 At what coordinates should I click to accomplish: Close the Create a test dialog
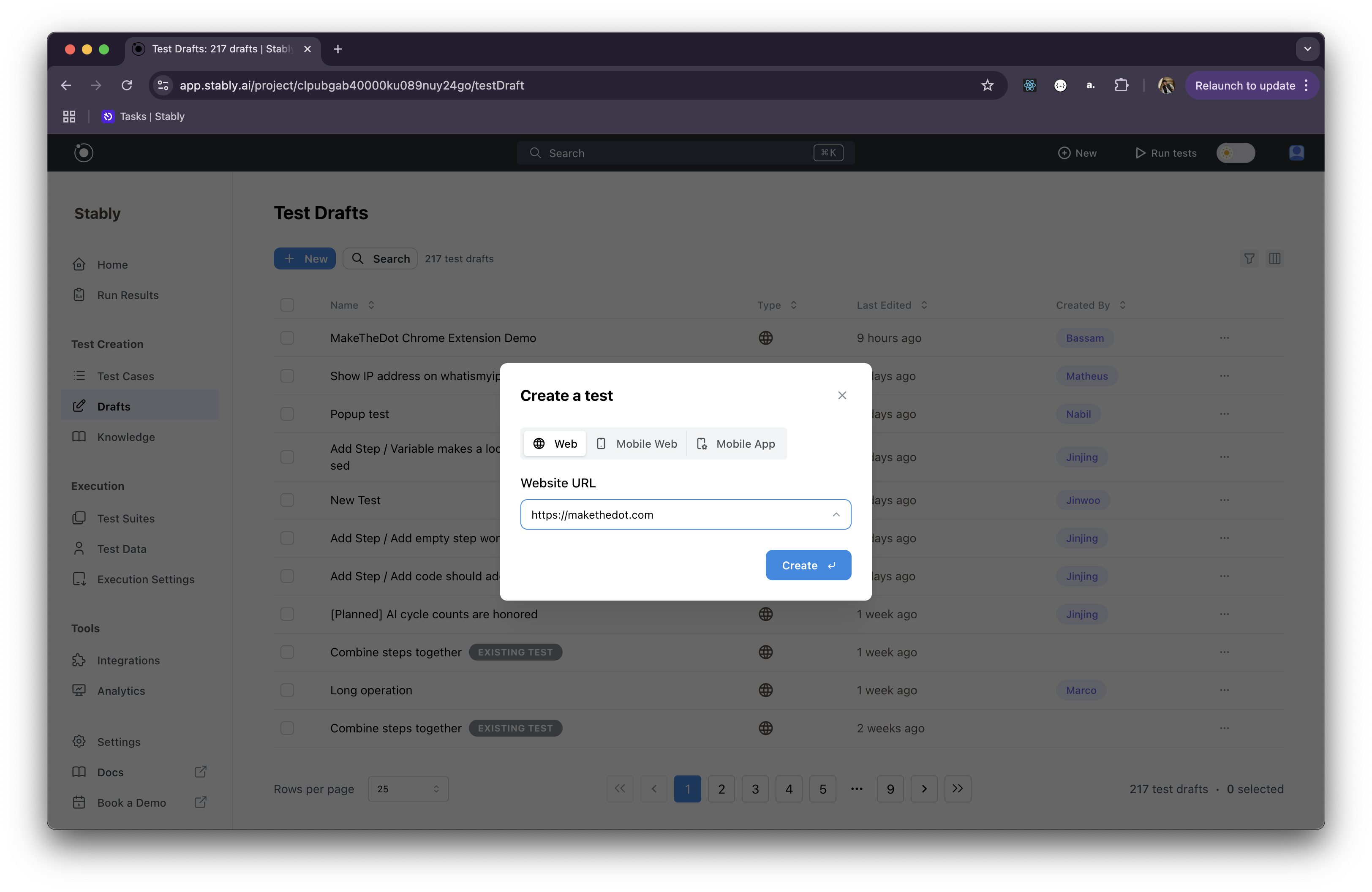click(842, 395)
